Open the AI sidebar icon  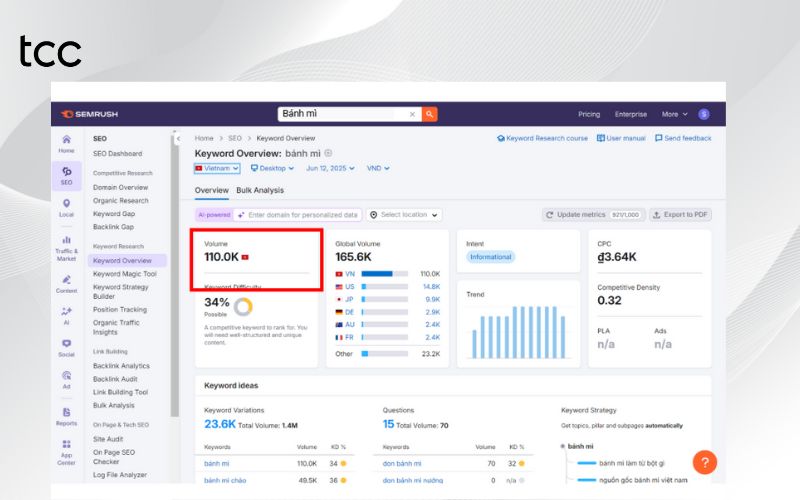click(x=66, y=315)
